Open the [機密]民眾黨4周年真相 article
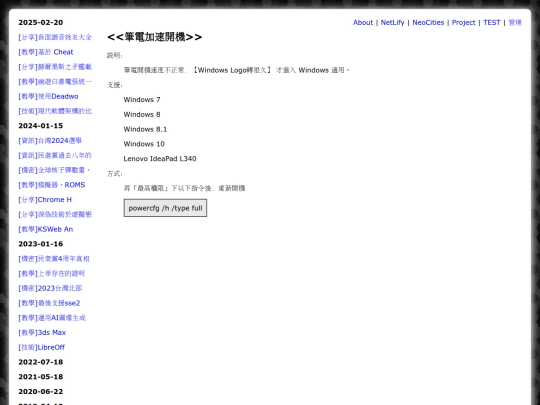The image size is (540, 405). (x=54, y=259)
